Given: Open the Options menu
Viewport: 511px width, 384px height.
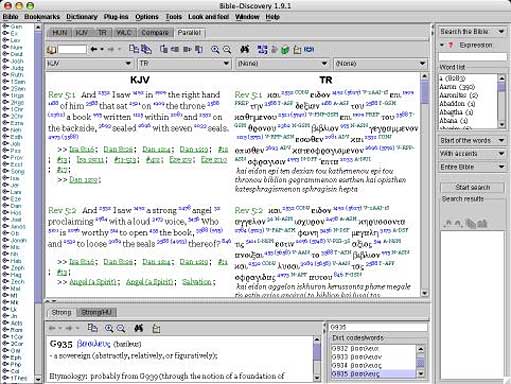Looking at the screenshot, I should point(147,17).
